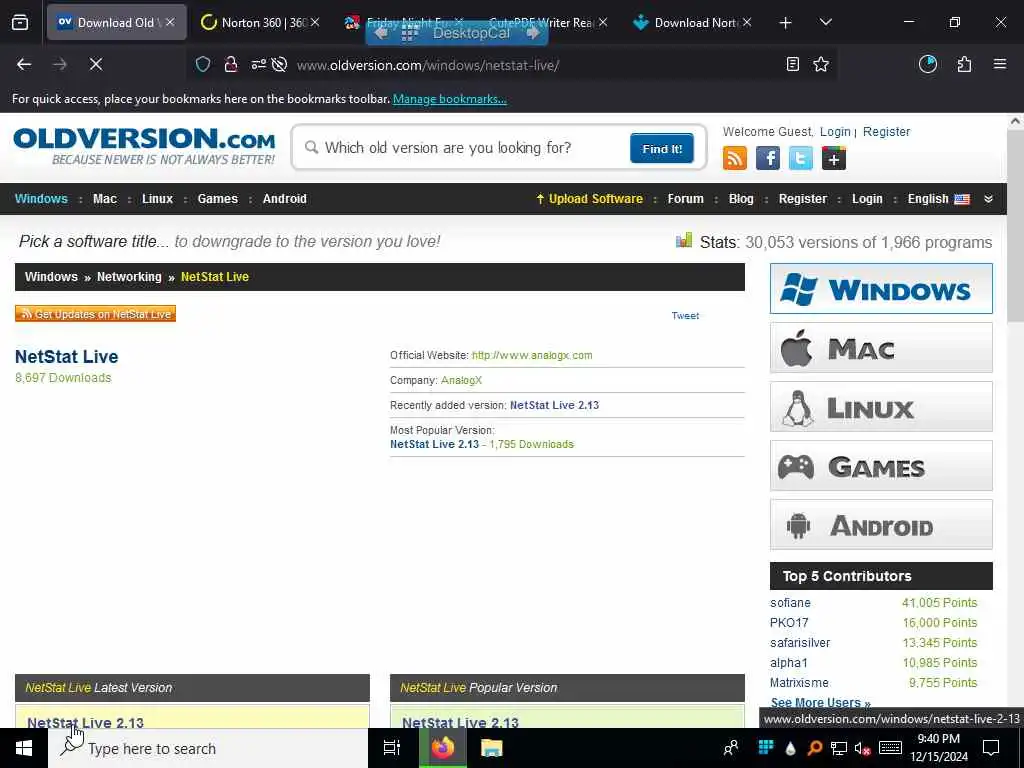Click Find It! search button
Screen dimensions: 1024x768
662,149
